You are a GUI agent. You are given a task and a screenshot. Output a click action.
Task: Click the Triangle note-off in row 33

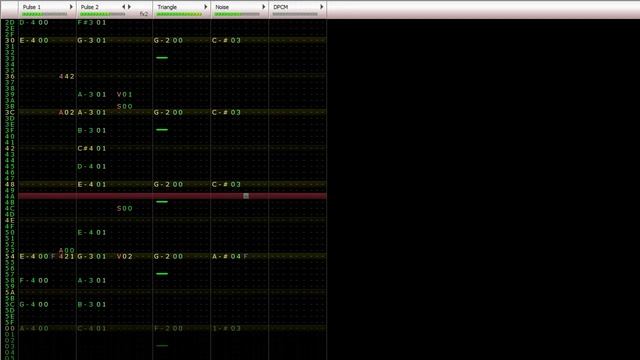point(162,58)
